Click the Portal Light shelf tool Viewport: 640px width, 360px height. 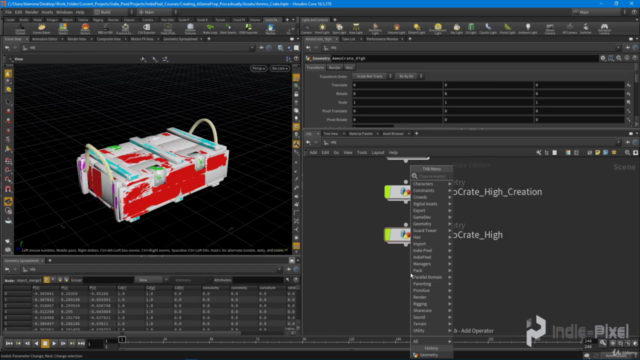[x=507, y=29]
